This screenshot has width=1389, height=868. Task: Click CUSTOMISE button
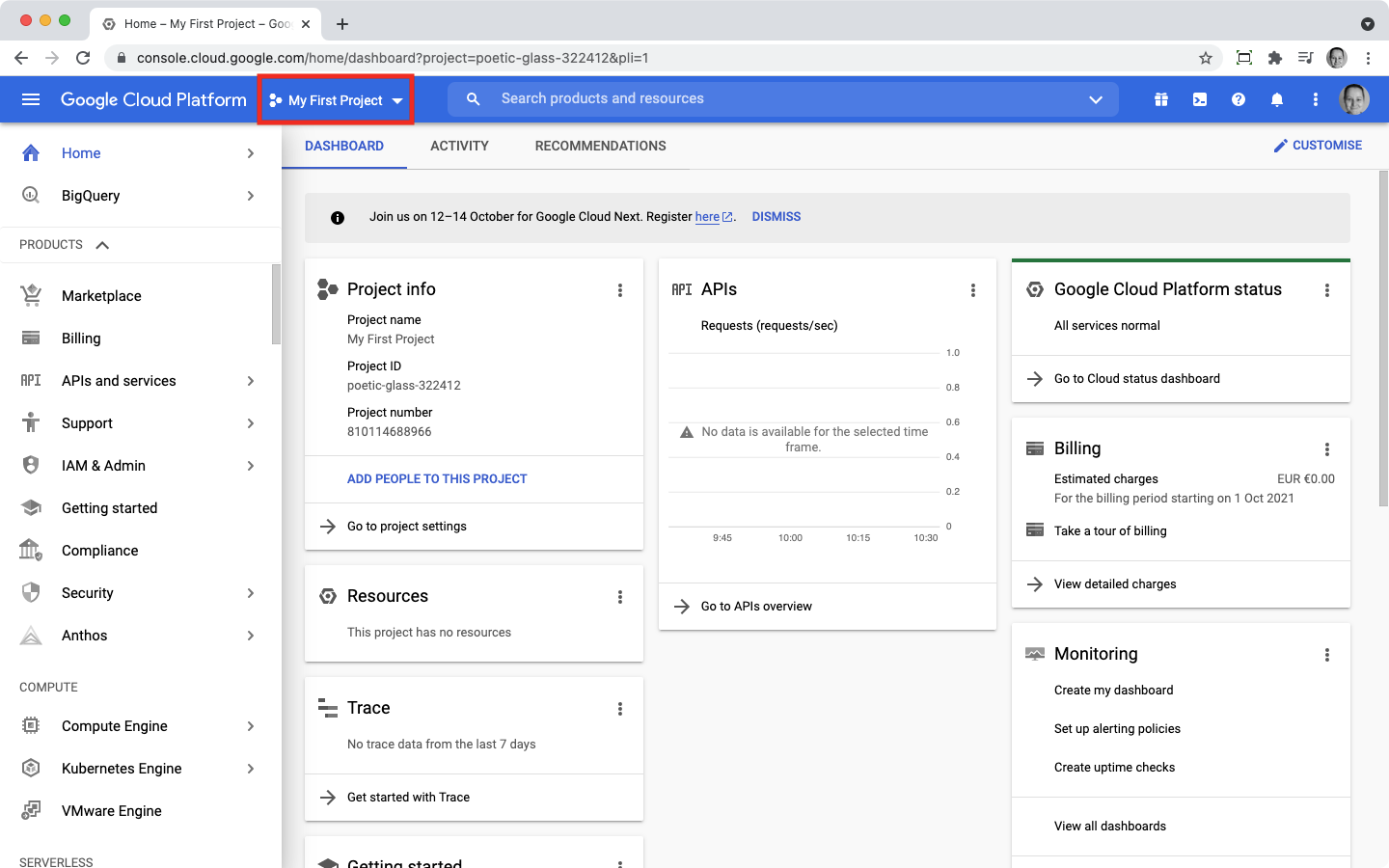[x=1318, y=146]
